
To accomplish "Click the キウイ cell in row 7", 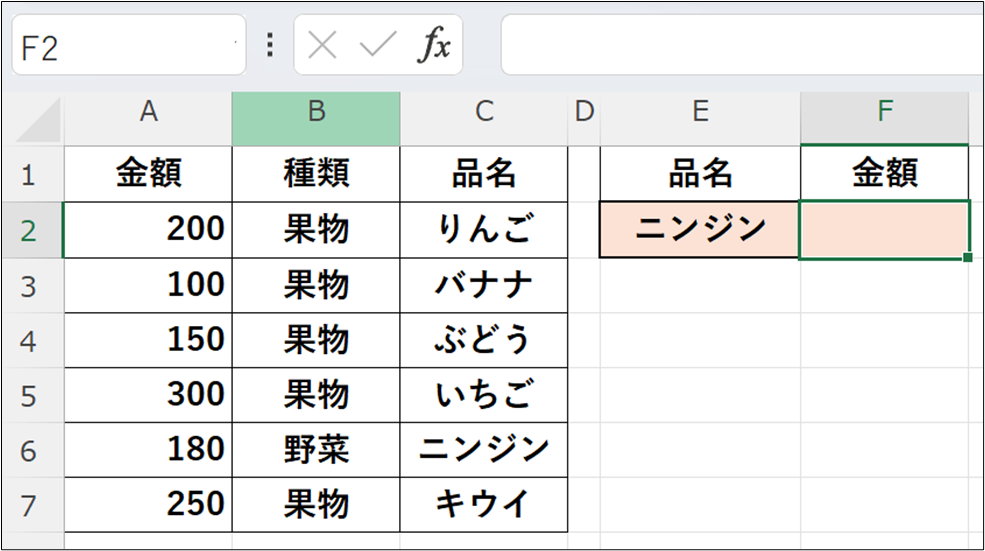I will point(483,505).
